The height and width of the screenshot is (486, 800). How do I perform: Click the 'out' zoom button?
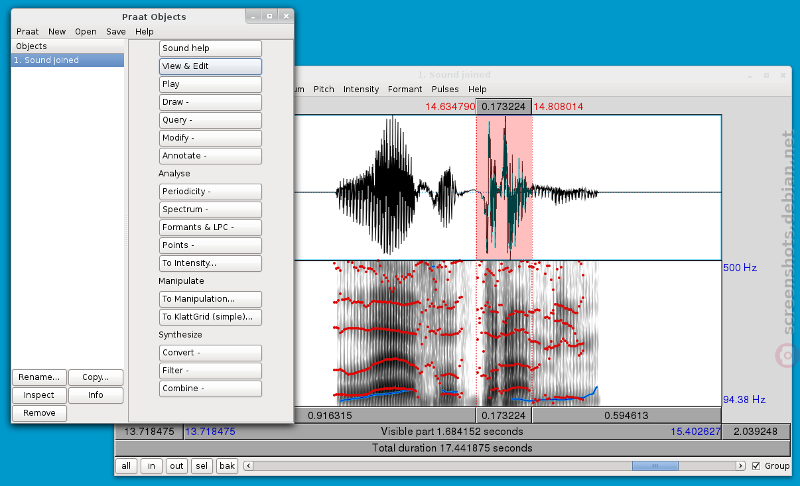pyautogui.click(x=177, y=466)
